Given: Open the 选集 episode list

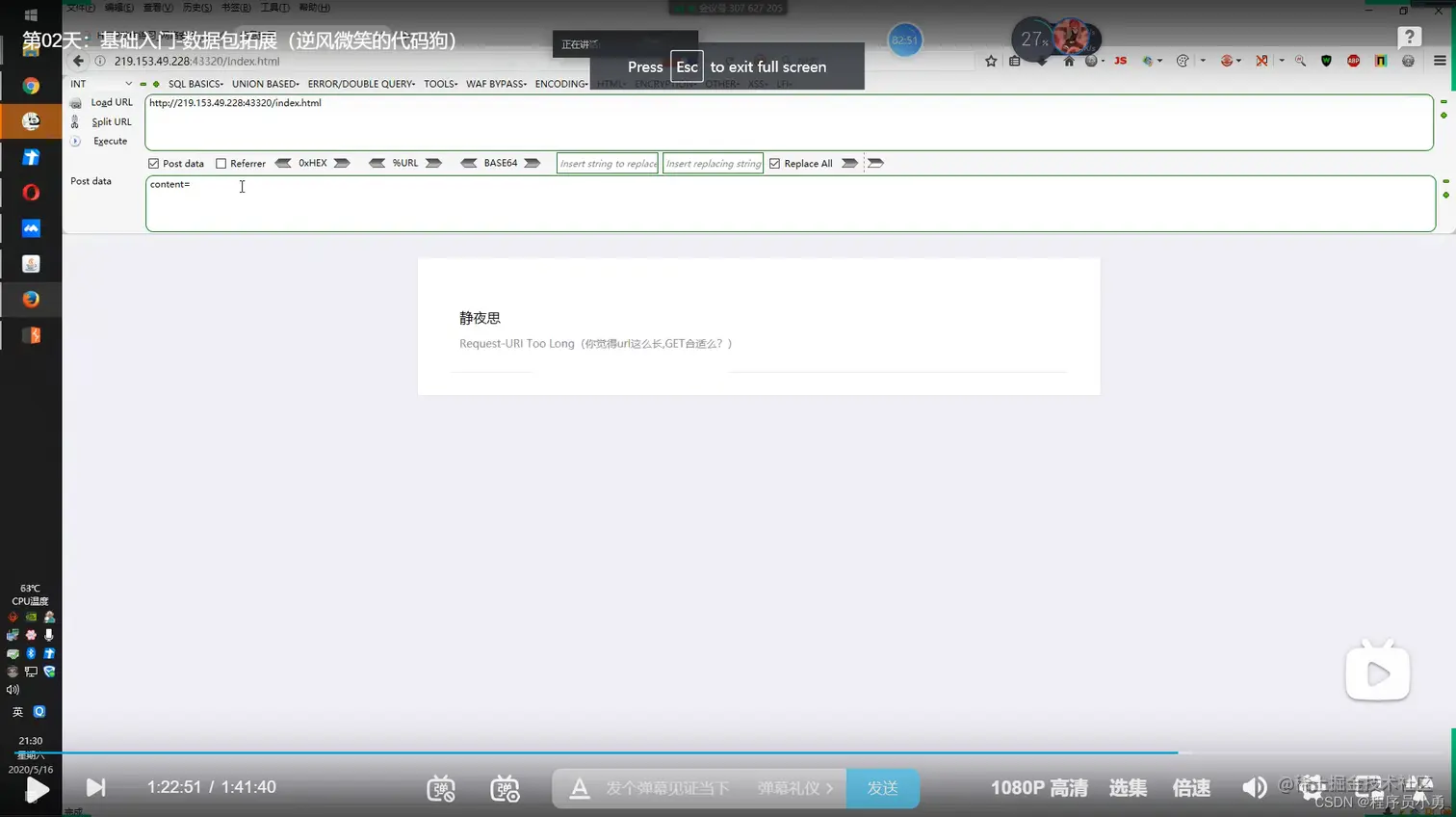Looking at the screenshot, I should click(x=1128, y=788).
